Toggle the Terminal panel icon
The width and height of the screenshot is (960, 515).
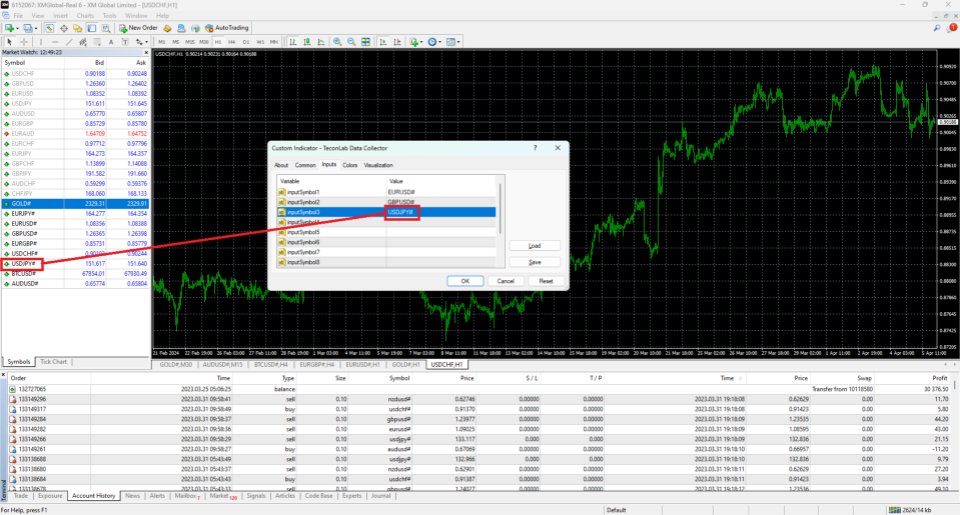pos(91,28)
